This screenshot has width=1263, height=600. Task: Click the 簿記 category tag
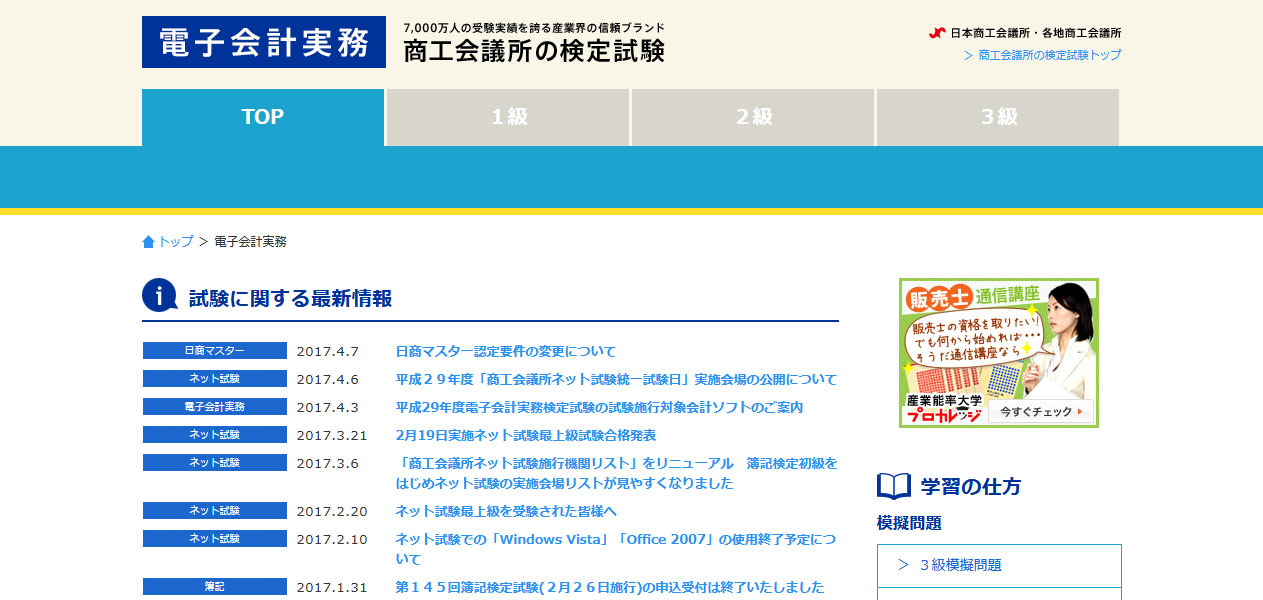point(215,587)
